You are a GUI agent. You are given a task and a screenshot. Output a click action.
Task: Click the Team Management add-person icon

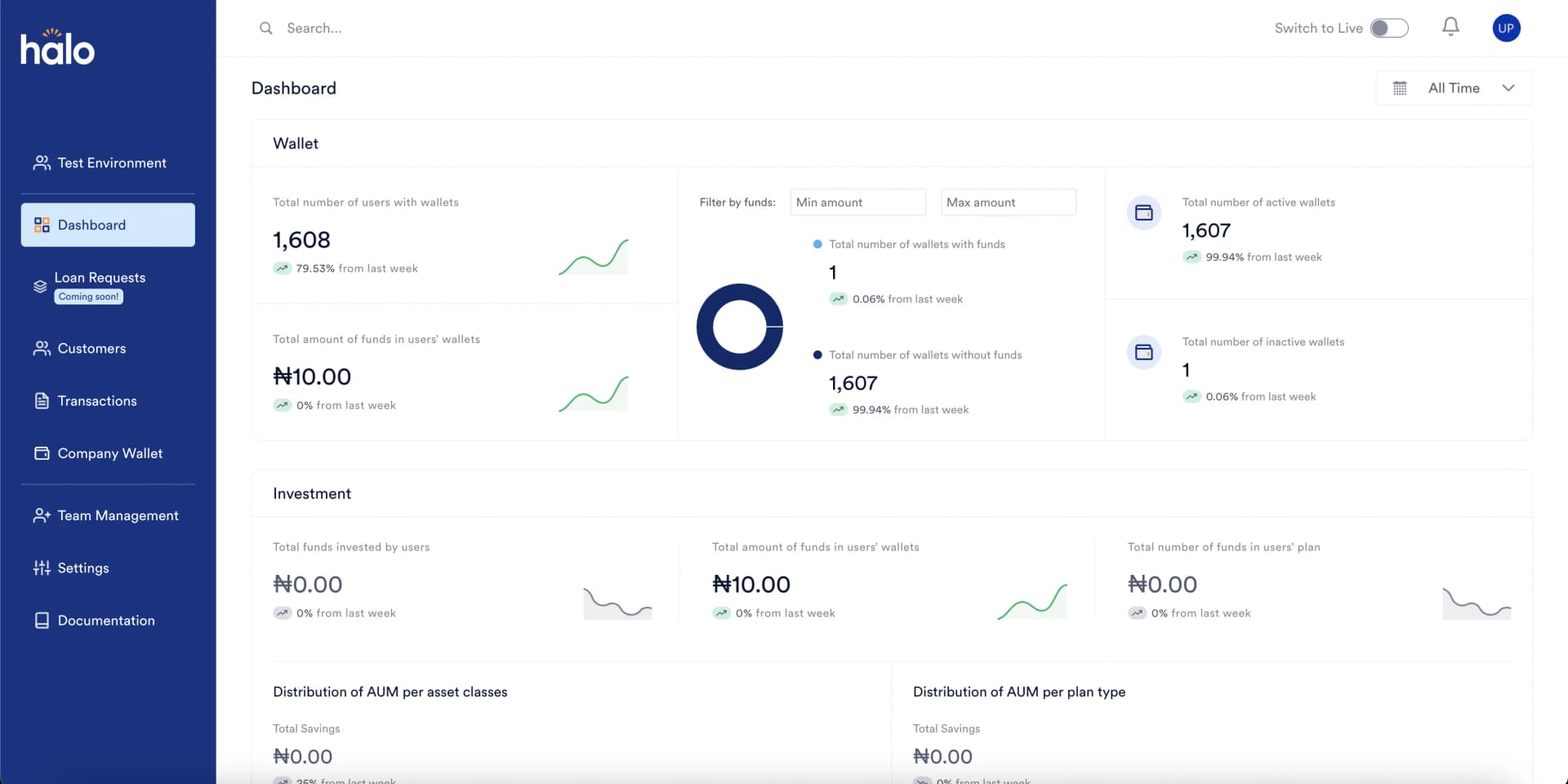click(42, 515)
